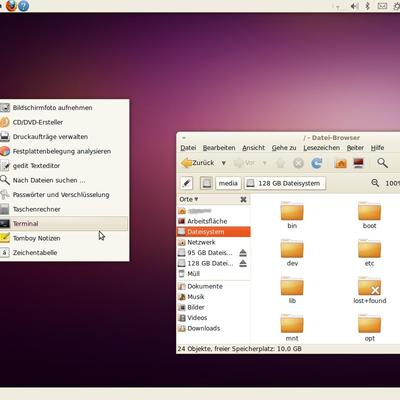Open the help icon in the top panel

tap(24, 6)
